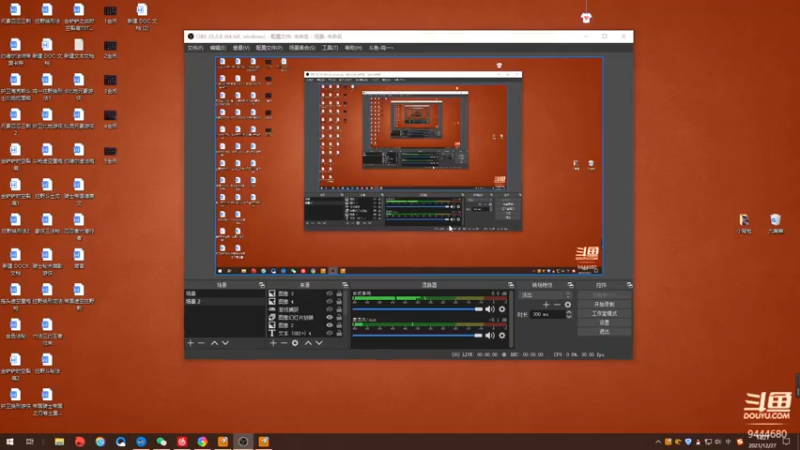Click the 退出 button in the Controls panel
This screenshot has height=450, width=800.
[605, 332]
